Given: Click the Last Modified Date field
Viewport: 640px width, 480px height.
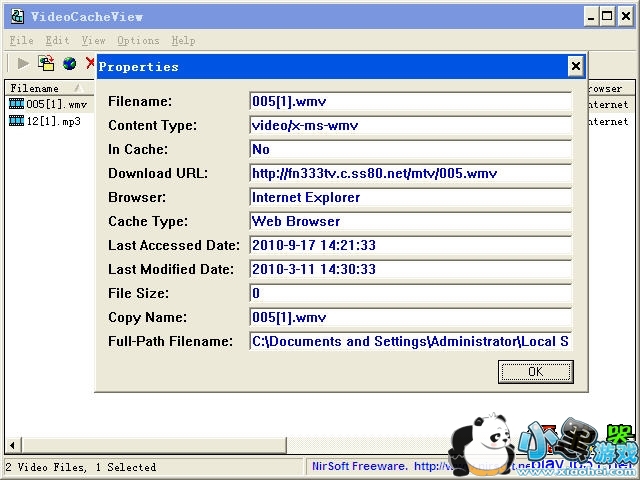Looking at the screenshot, I should [410, 269].
